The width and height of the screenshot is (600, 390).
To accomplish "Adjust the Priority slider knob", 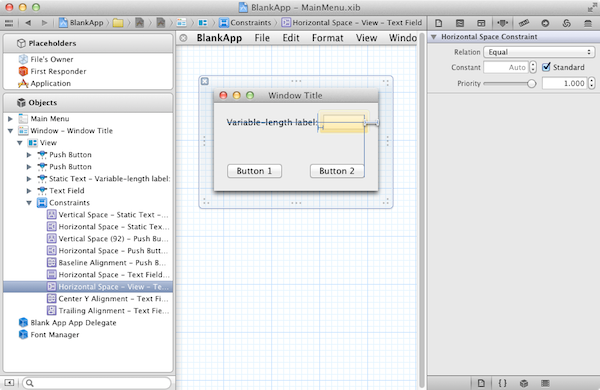I will click(x=531, y=83).
